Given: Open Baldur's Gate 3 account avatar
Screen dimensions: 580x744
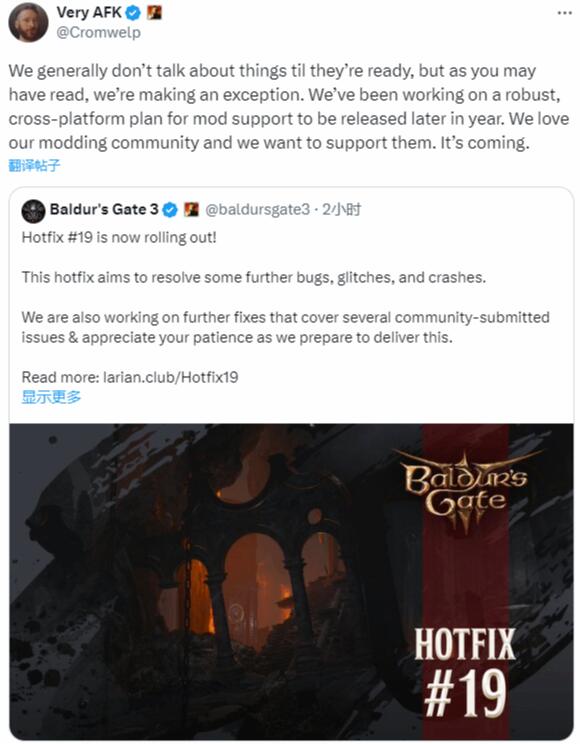Looking at the screenshot, I should tap(33, 211).
